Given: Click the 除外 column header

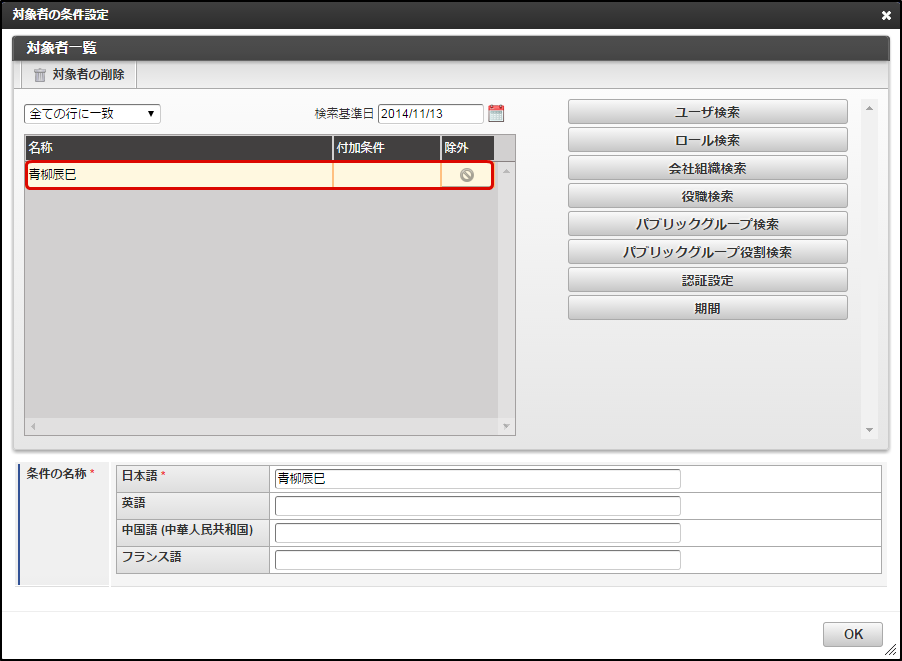Looking at the screenshot, I should [468, 148].
